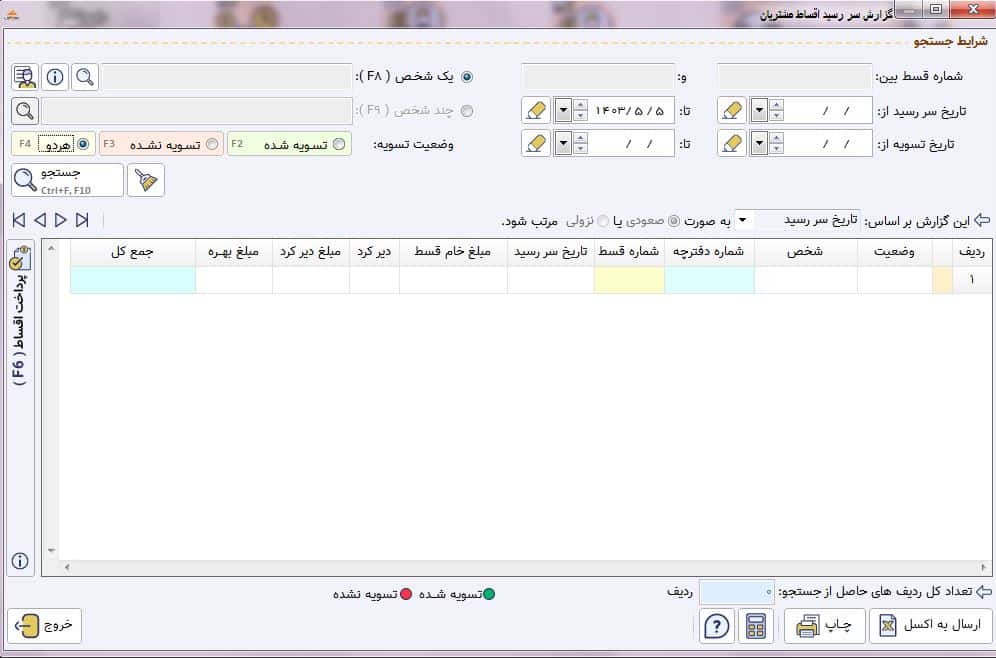Viewport: 996px width, 658px height.
Task: Click the چاپ print button
Action: pyautogui.click(x=825, y=626)
